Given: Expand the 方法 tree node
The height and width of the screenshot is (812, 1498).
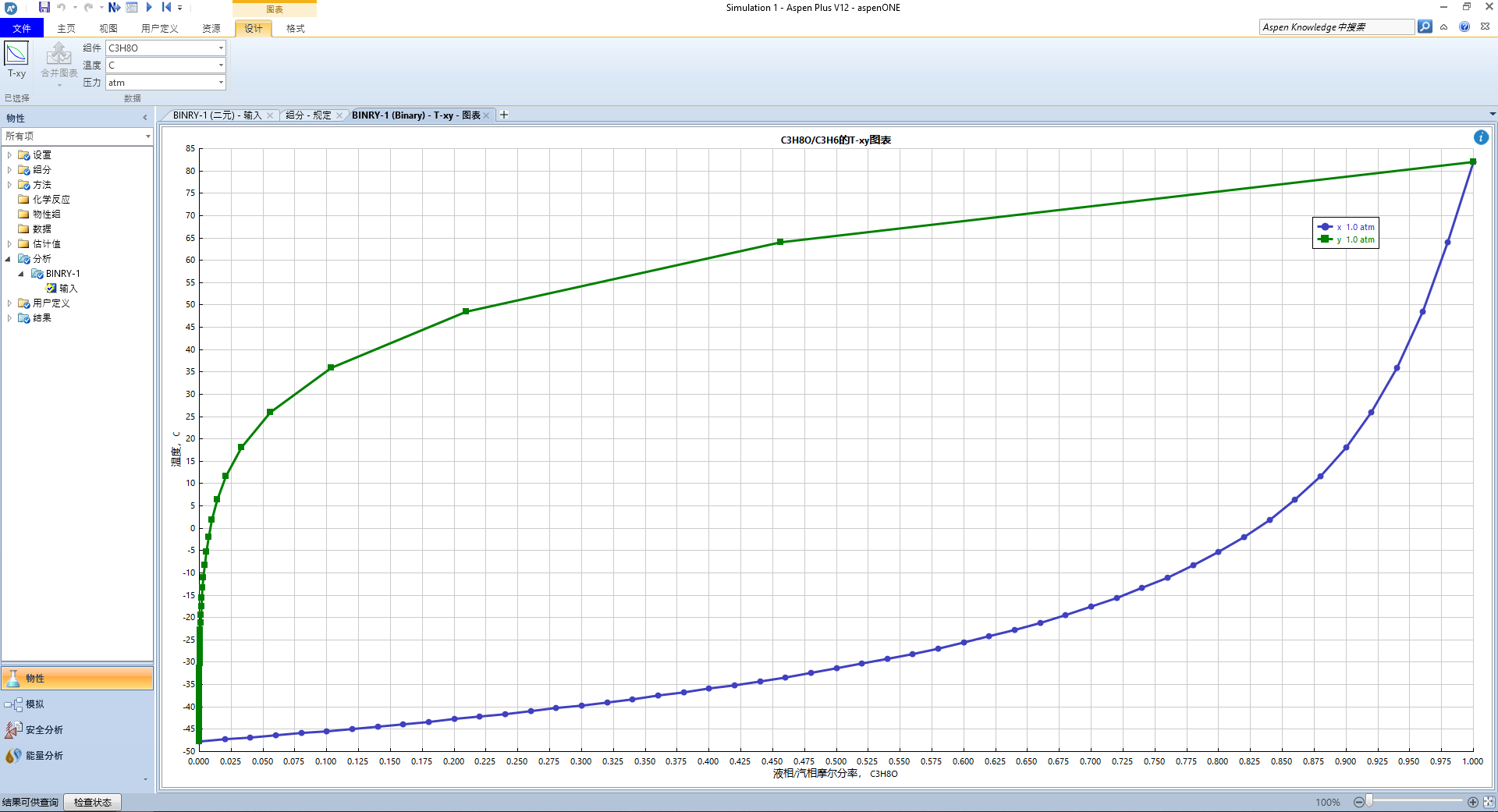Looking at the screenshot, I should point(9,185).
